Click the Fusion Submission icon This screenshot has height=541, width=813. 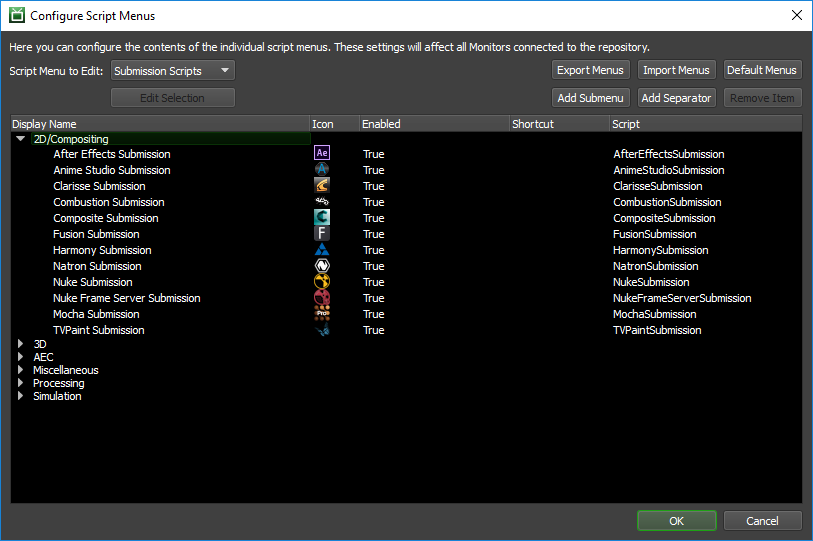(322, 234)
